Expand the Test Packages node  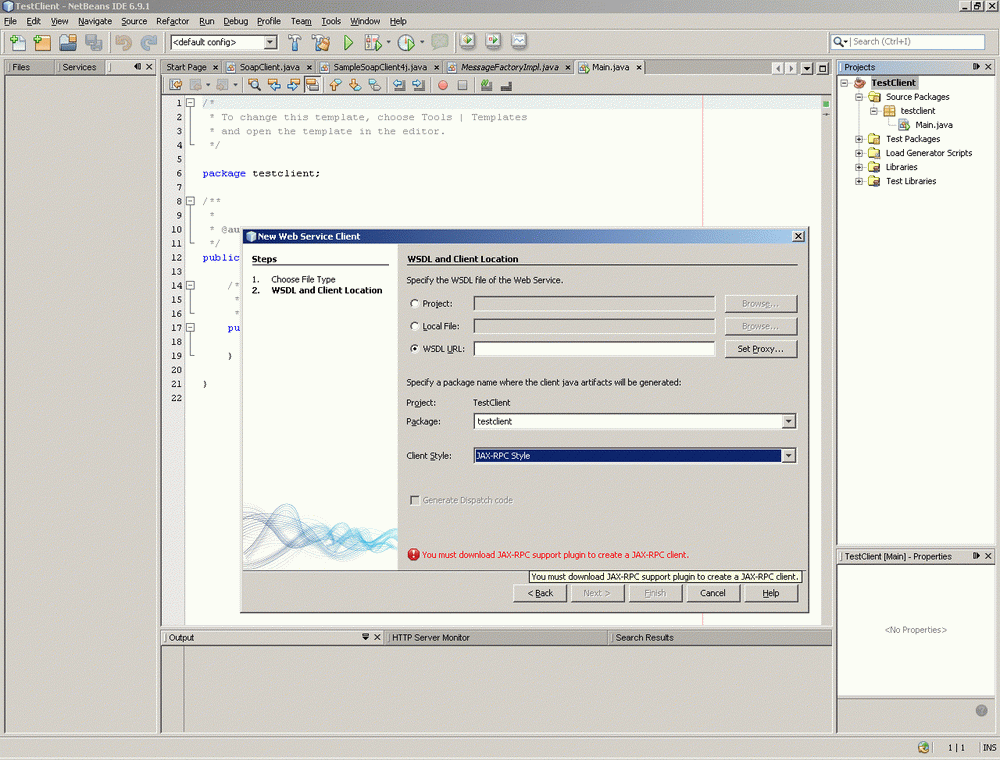coord(859,139)
